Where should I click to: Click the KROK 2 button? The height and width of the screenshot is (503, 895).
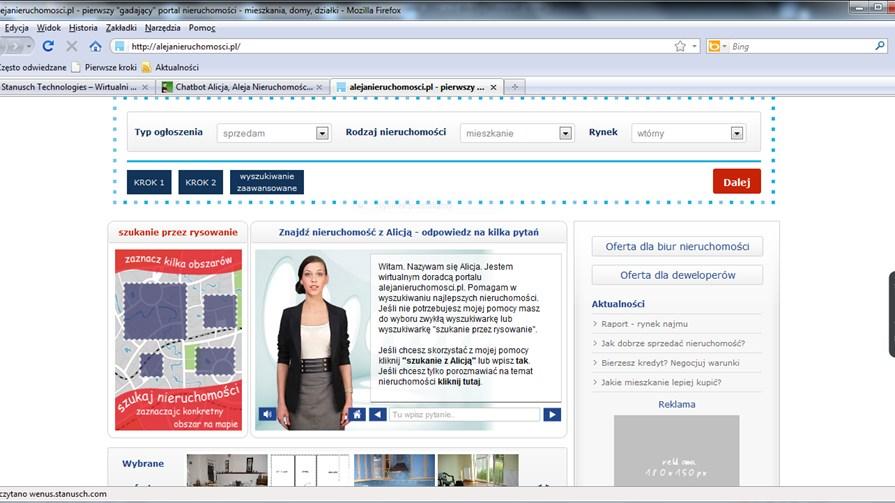[x=200, y=182]
